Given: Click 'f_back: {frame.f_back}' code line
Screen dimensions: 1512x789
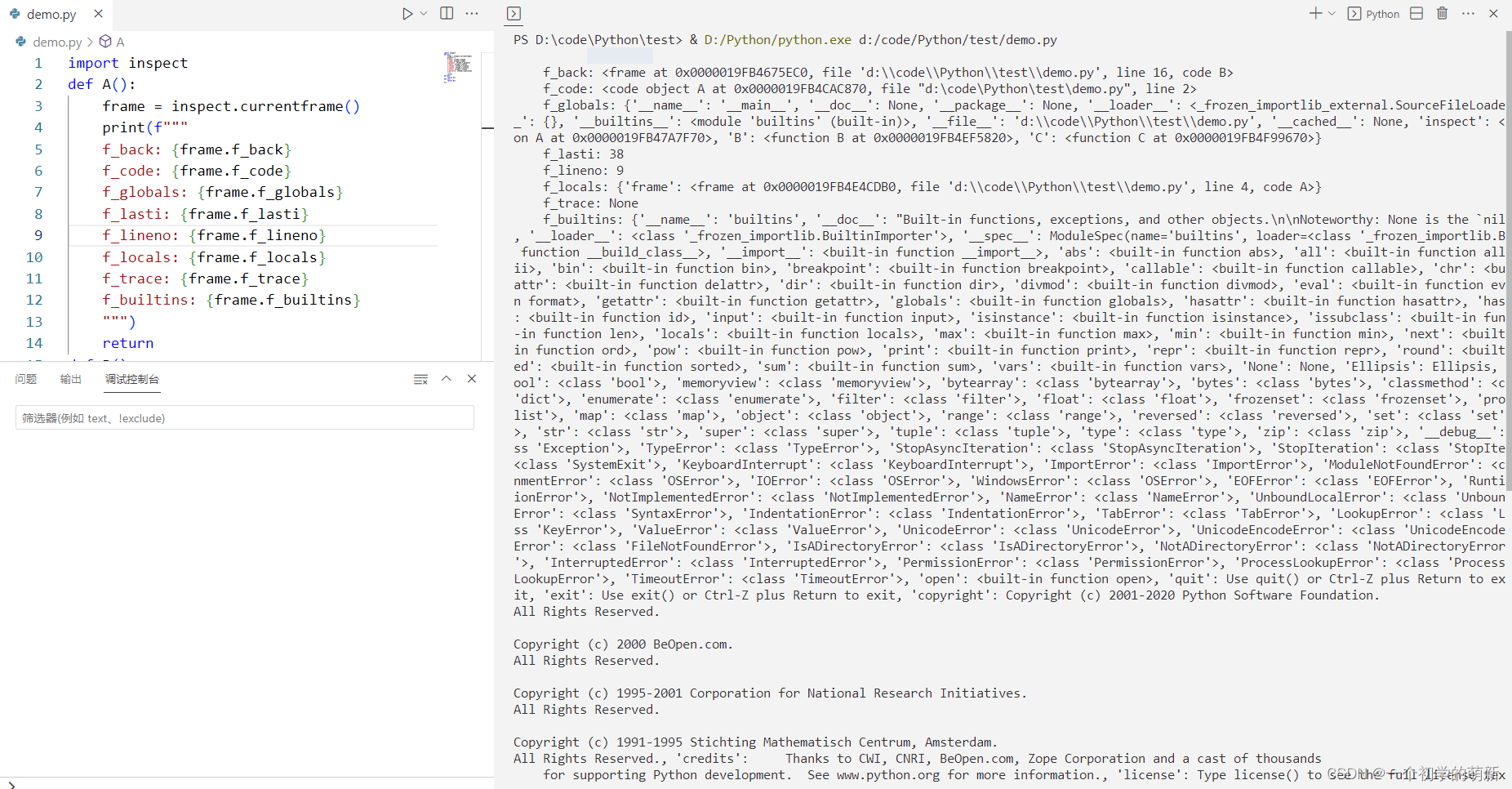Looking at the screenshot, I should coord(197,149).
